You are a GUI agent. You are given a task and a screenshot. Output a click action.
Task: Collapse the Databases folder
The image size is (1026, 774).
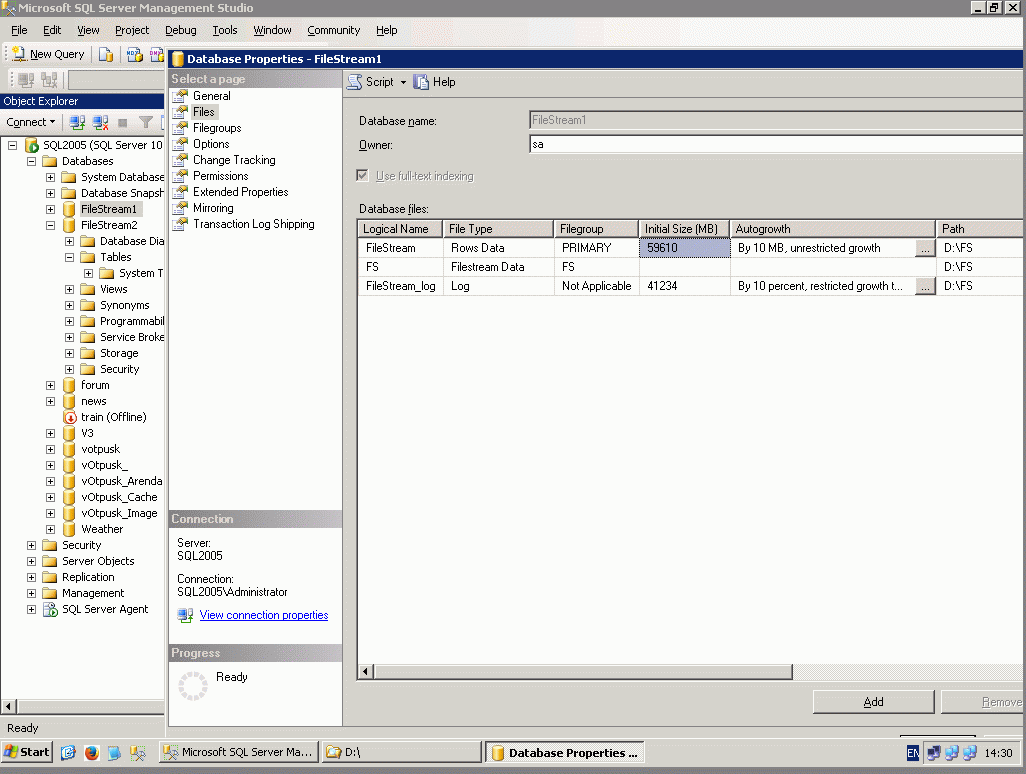coord(31,161)
